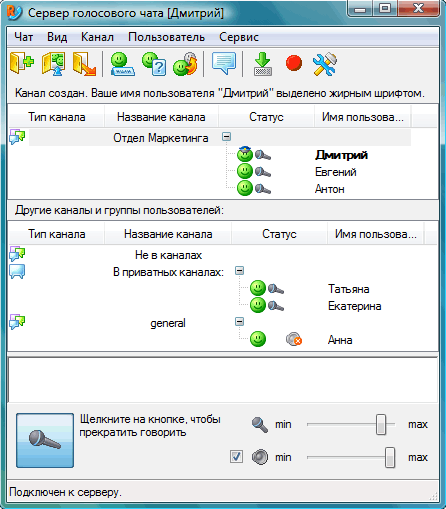
Task: Click the Название канала column header in top list
Action: tap(161, 117)
